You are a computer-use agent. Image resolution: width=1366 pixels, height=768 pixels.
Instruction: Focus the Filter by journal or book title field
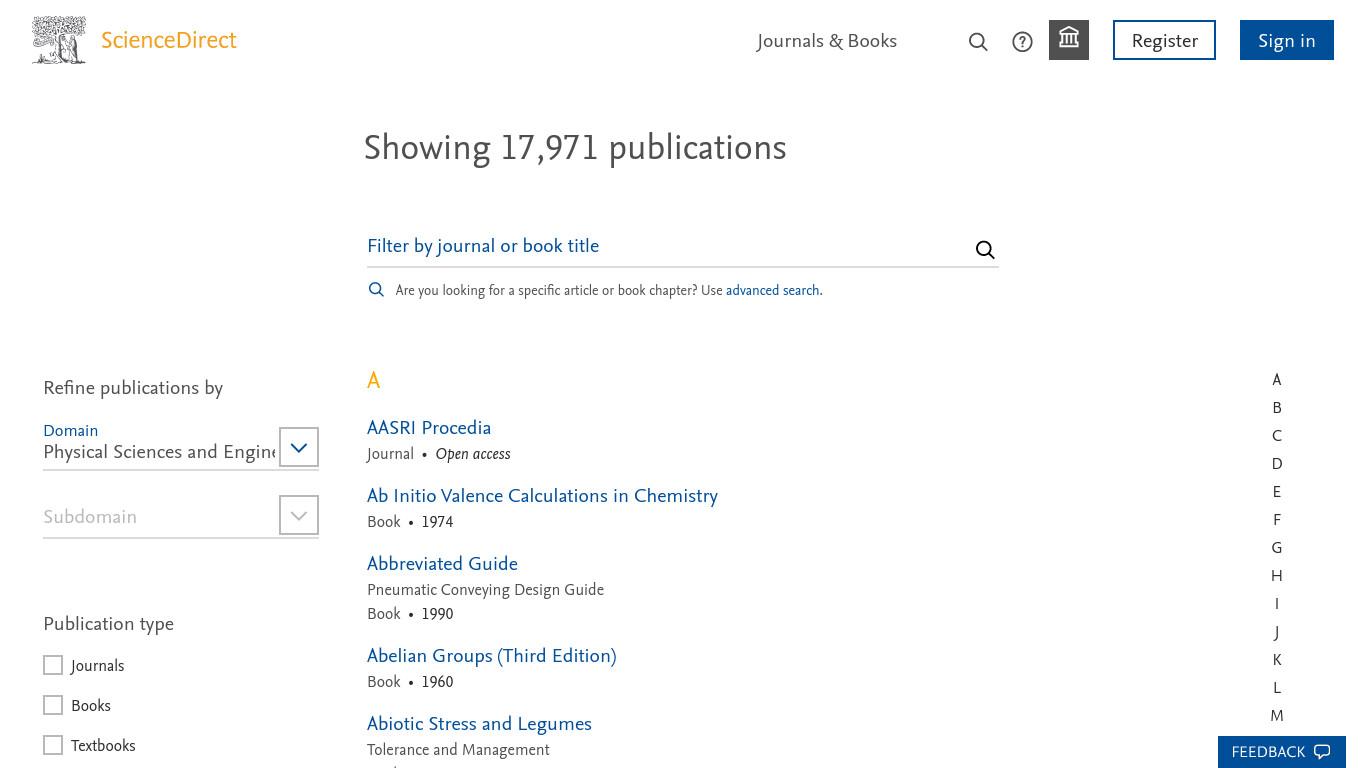(668, 246)
